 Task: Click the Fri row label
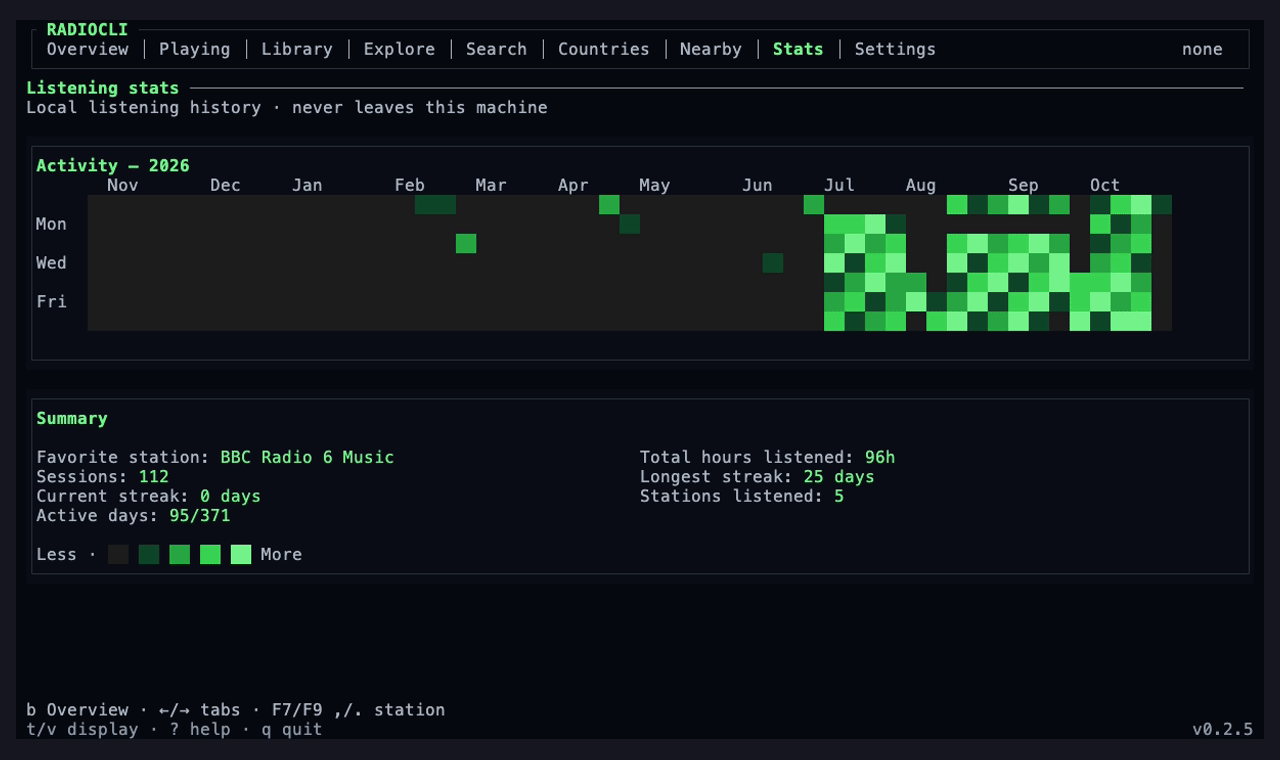tap(51, 302)
